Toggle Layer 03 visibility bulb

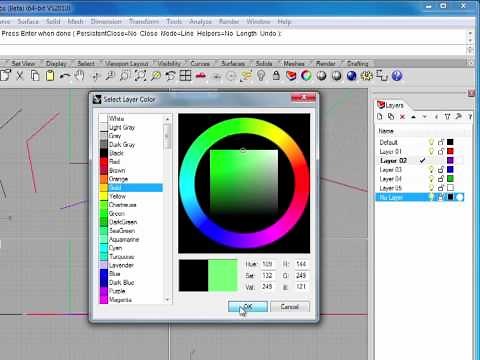pyautogui.click(x=431, y=170)
